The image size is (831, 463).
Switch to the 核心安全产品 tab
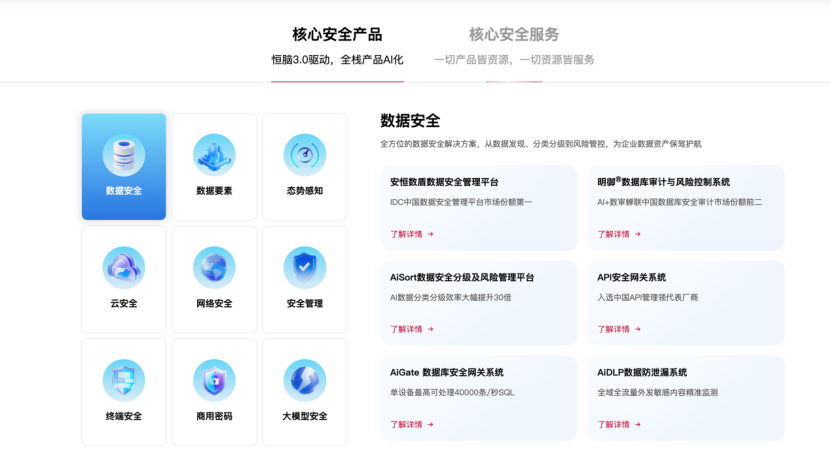pos(337,35)
